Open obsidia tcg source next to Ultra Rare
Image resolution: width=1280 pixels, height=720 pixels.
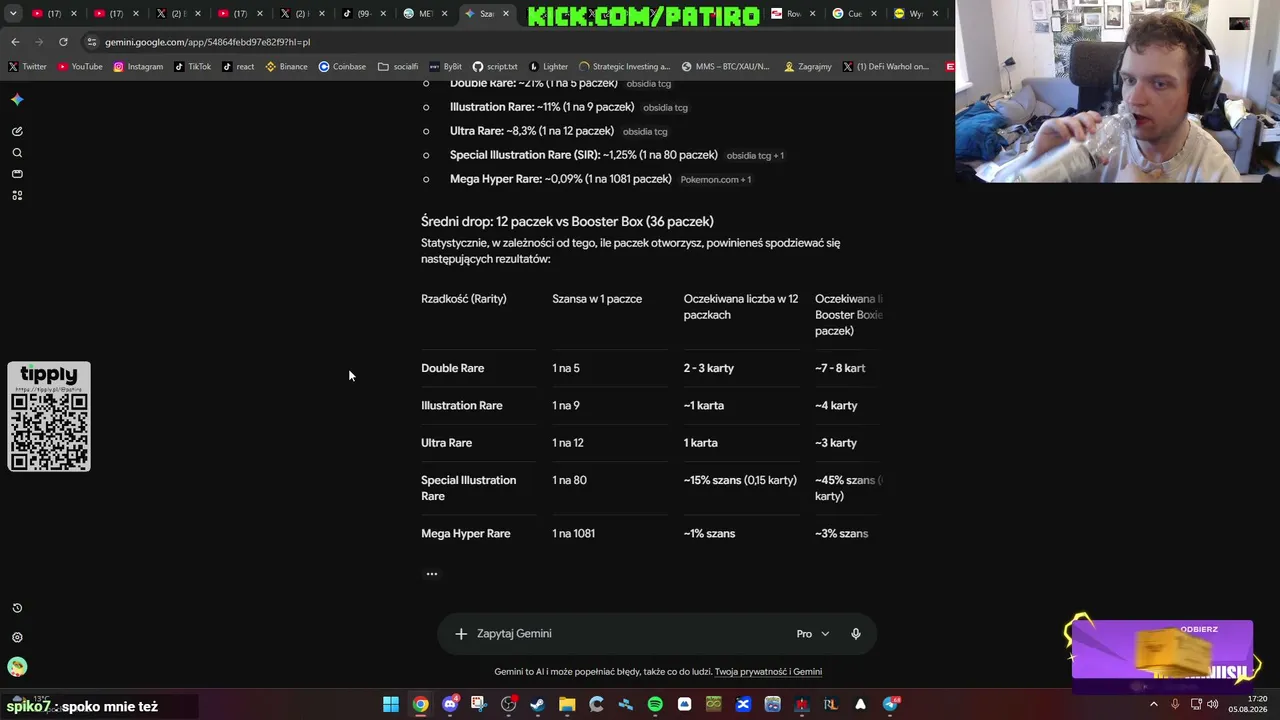pyautogui.click(x=645, y=132)
